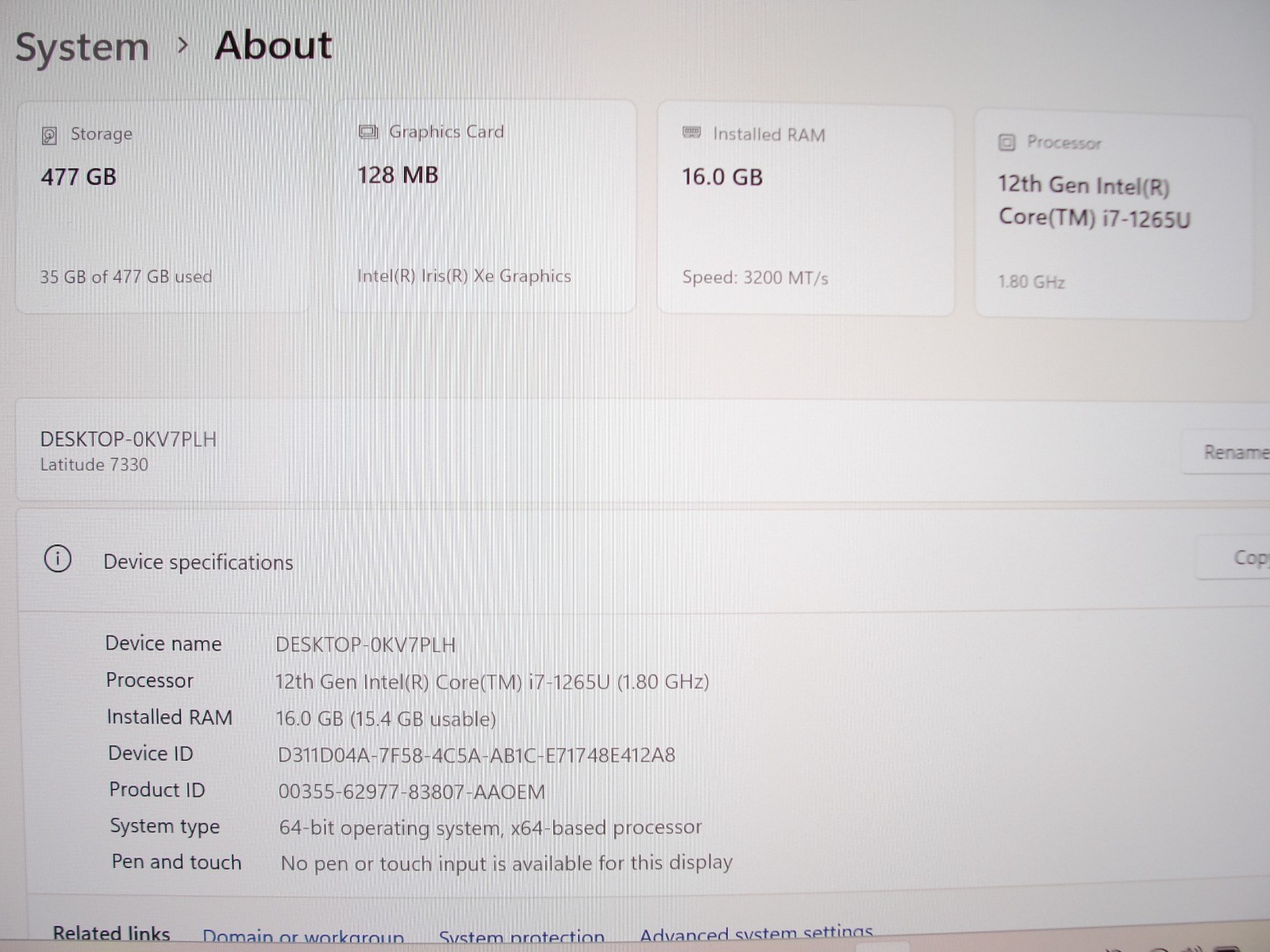Click the Device specifications info icon
Image resolution: width=1270 pixels, height=952 pixels.
[x=57, y=559]
